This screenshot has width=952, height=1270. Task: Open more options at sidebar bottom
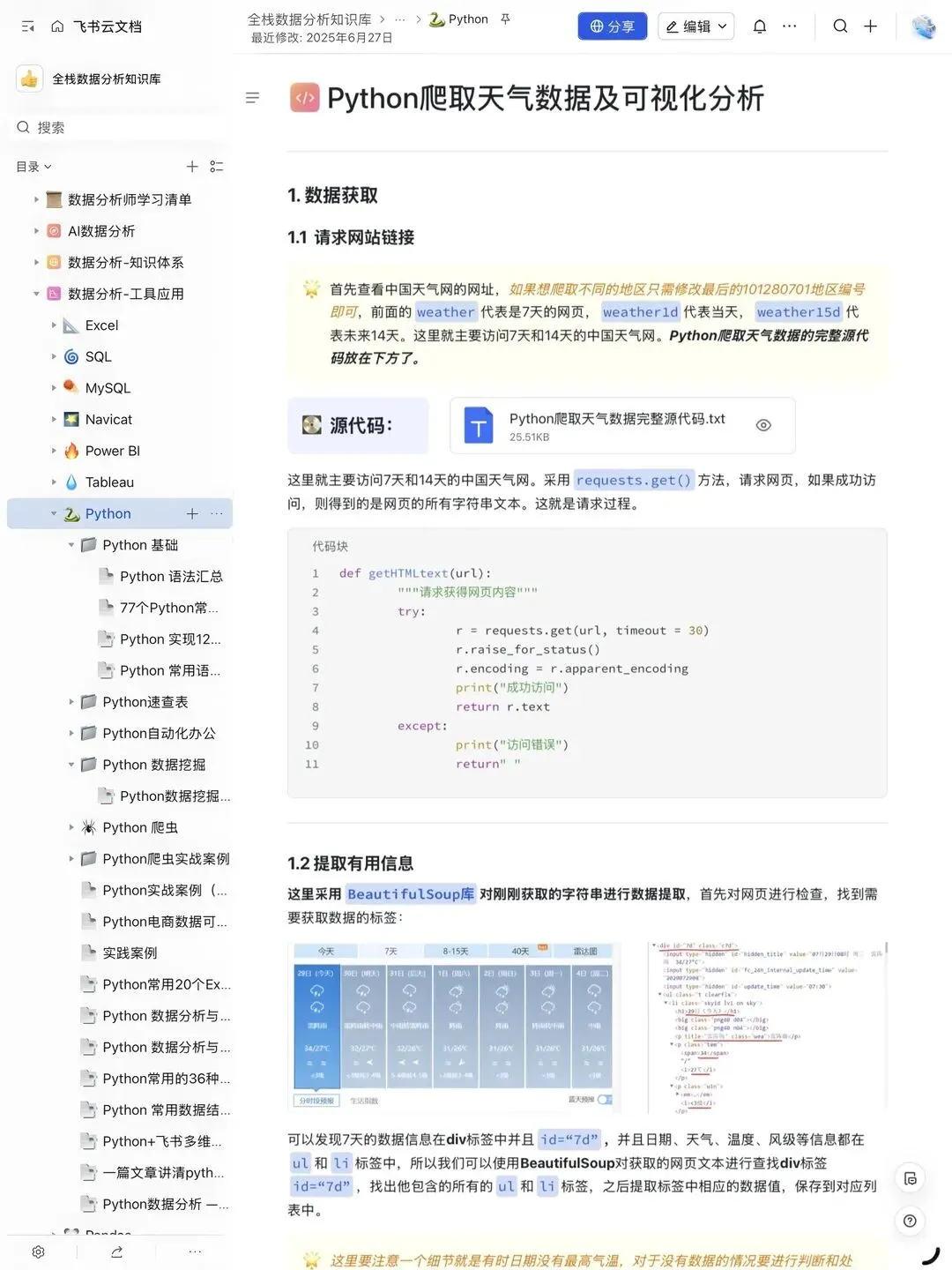(195, 1251)
